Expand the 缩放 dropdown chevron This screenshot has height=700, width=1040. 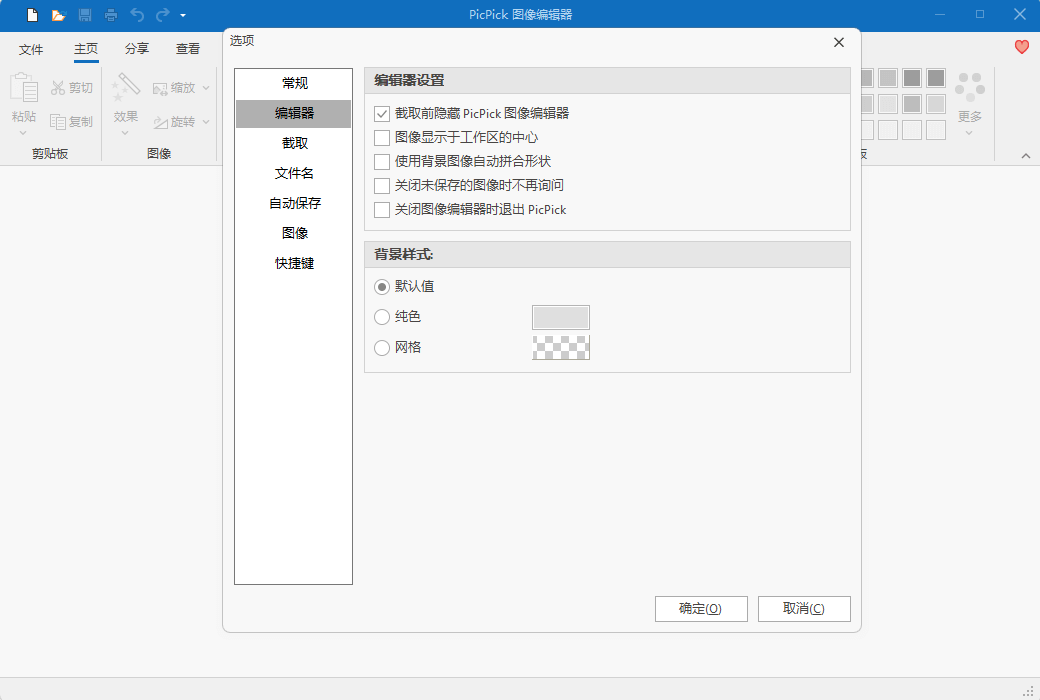pyautogui.click(x=206, y=88)
